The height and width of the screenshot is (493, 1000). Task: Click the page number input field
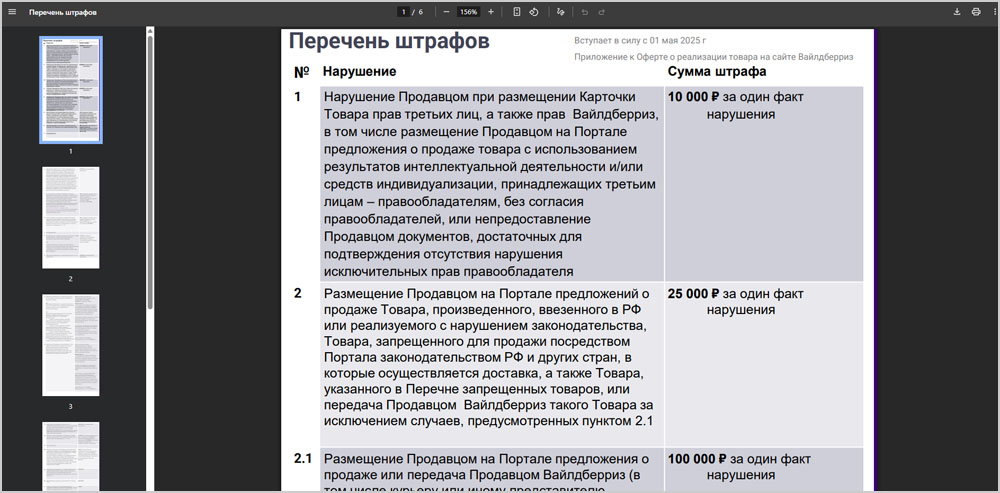click(403, 12)
